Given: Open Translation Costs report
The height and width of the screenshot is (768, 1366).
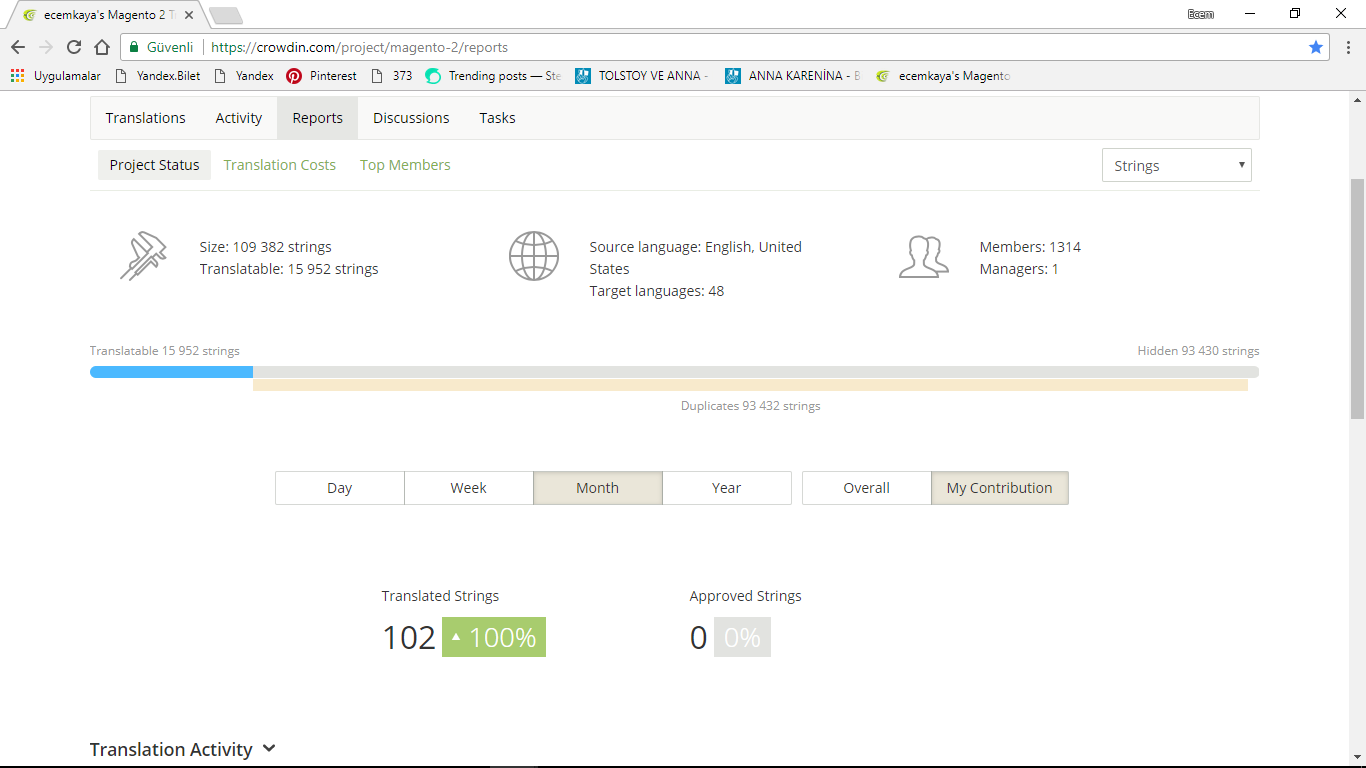Looking at the screenshot, I should click(280, 165).
